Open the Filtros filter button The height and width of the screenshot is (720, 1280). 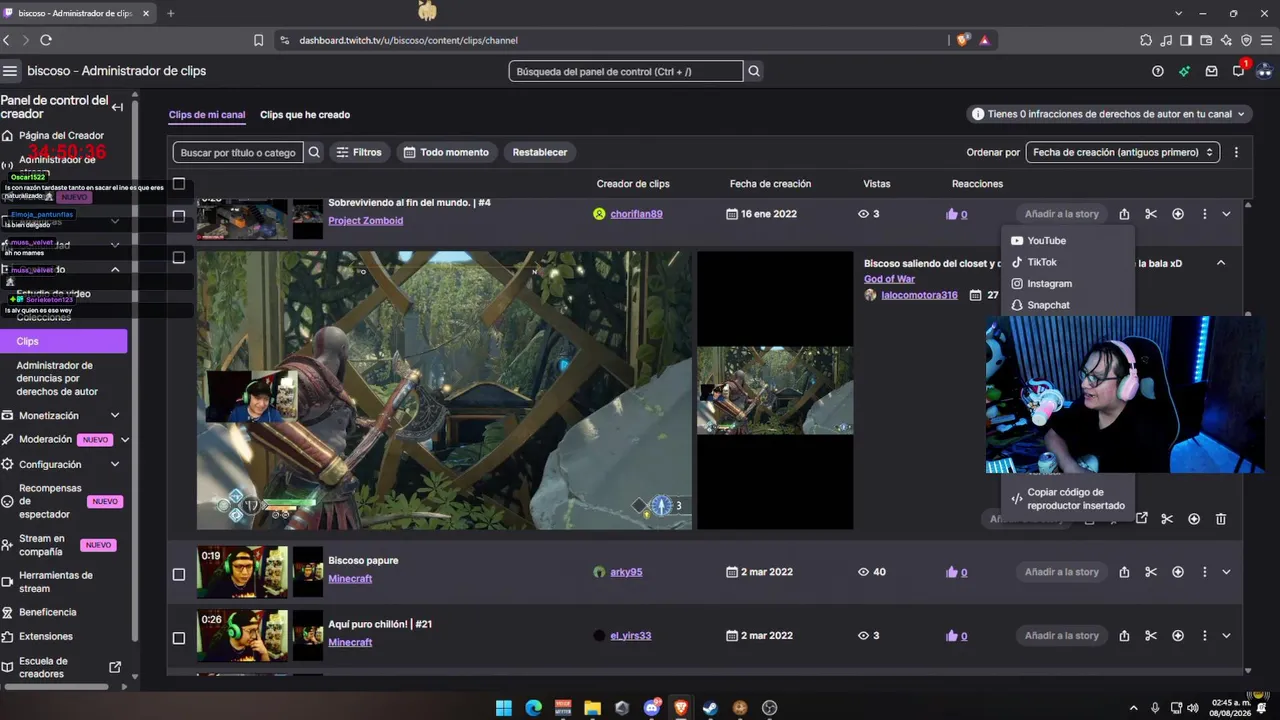(360, 152)
